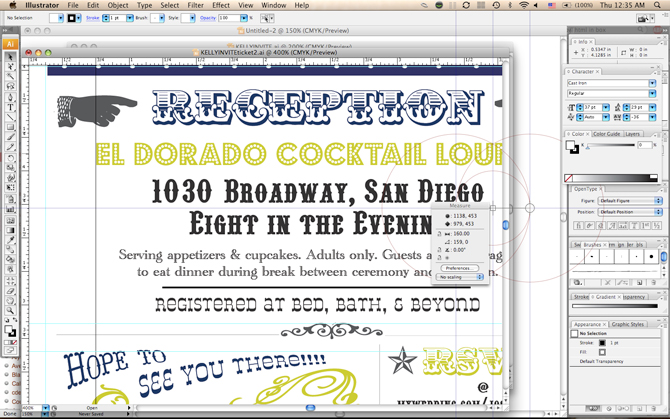Click the Preferences button in Measure panel

459,268
